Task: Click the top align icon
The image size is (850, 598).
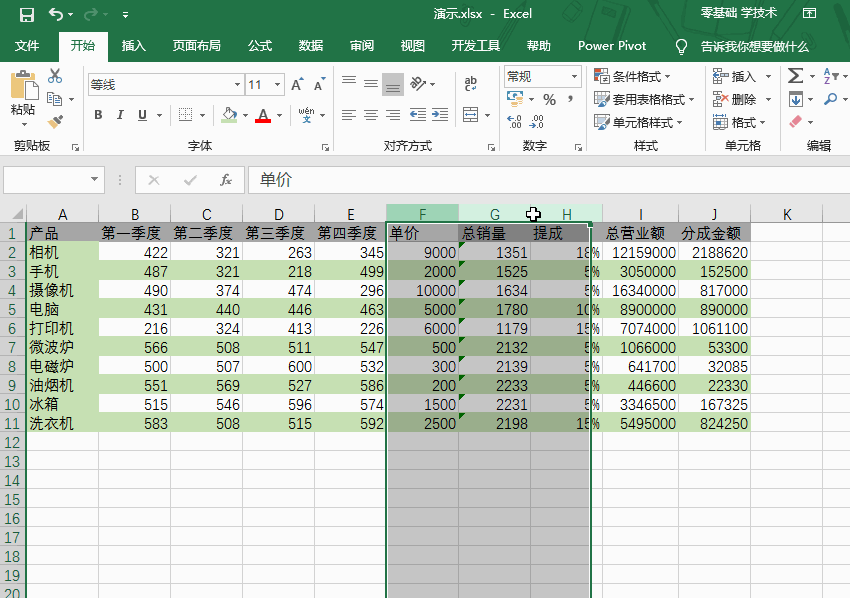Action: [349, 82]
